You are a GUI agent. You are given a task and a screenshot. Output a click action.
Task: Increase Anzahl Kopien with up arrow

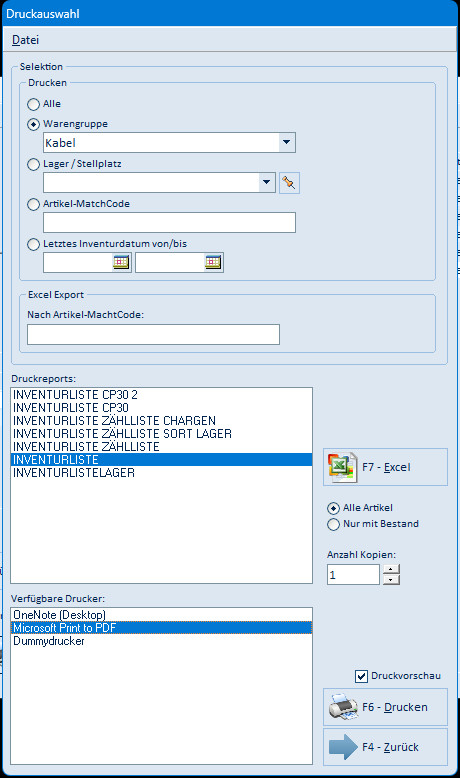coord(392,569)
